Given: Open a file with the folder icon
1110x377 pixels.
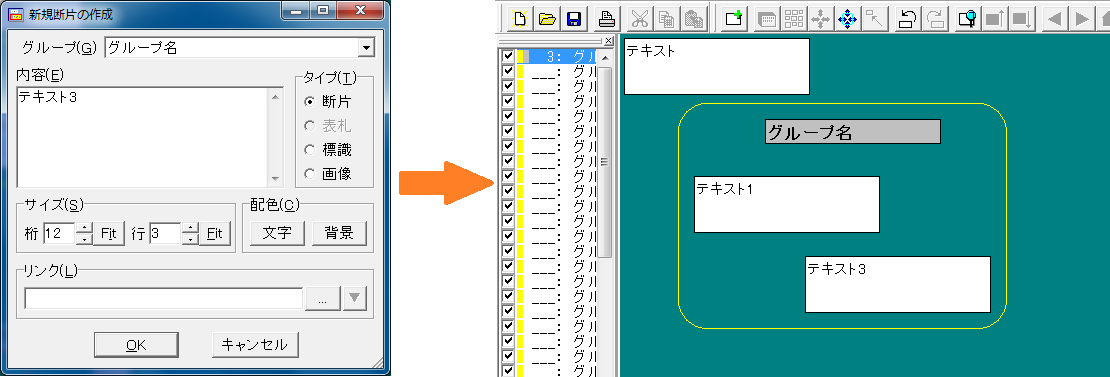Looking at the screenshot, I should coord(547,18).
